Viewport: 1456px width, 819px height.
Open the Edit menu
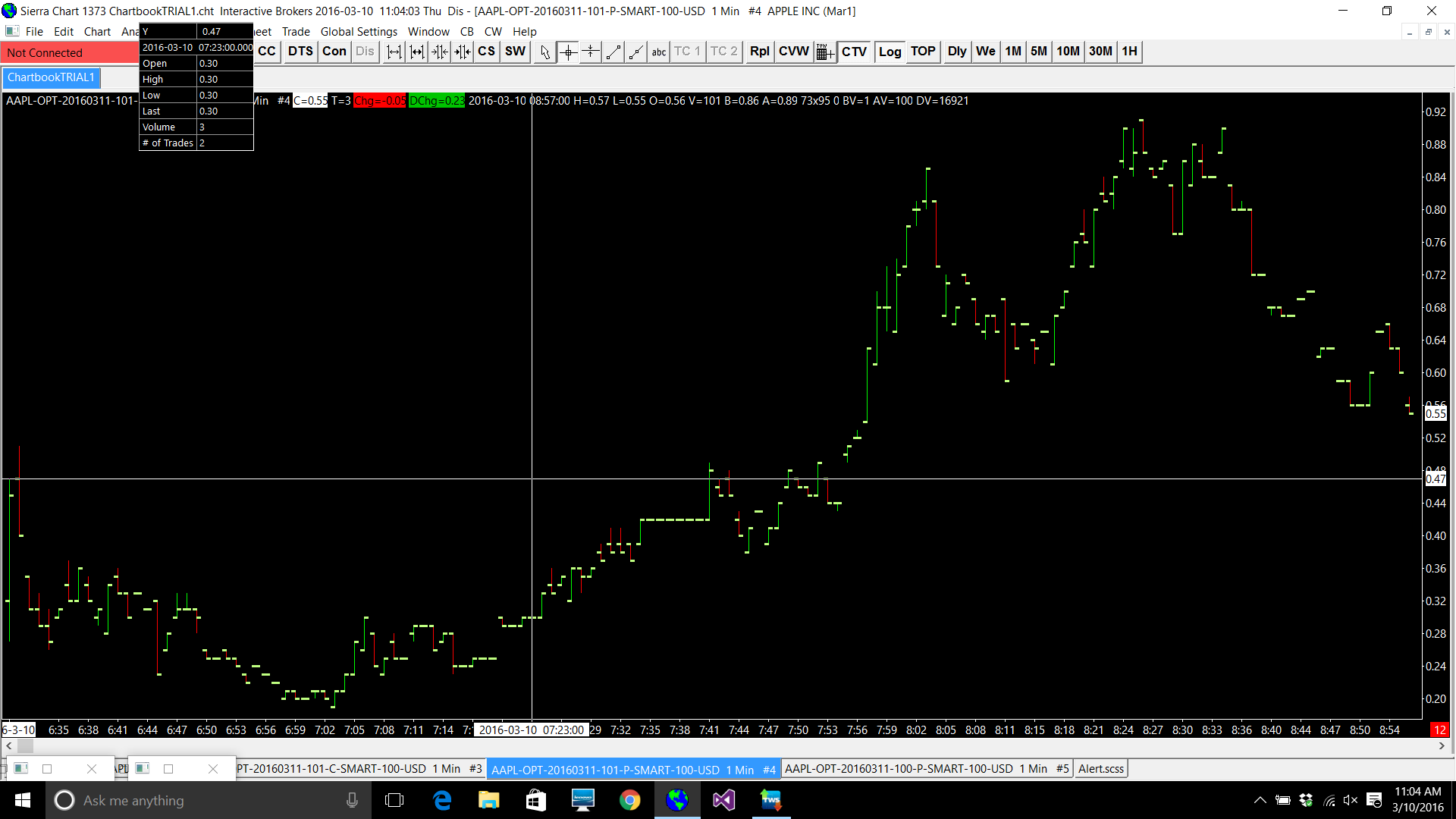(x=64, y=32)
